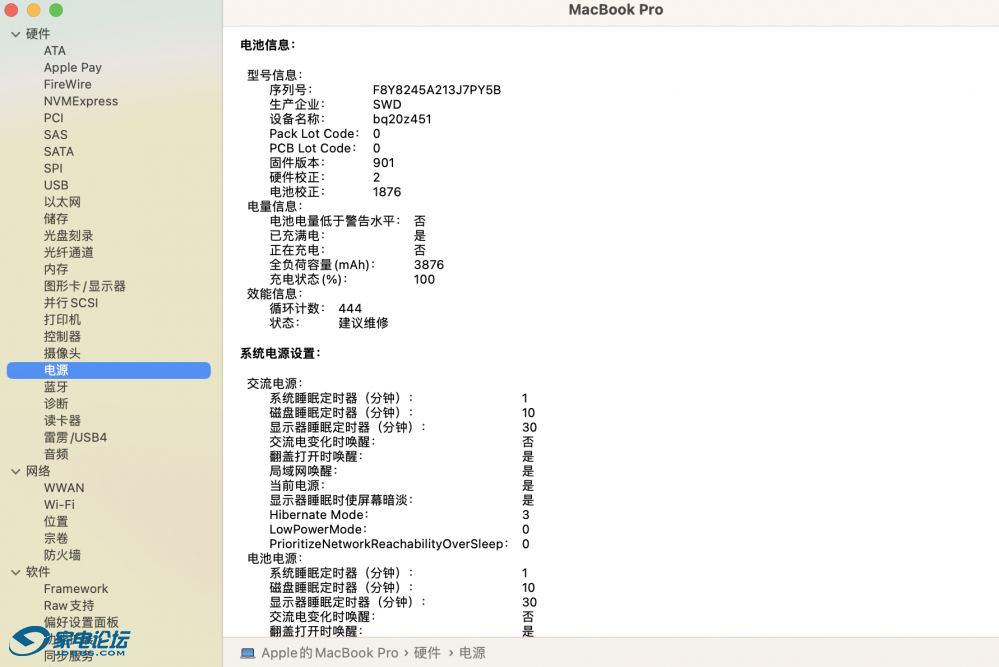Viewport: 999px width, 667px height.
Task: Click the battery calibration value 1876
Action: [387, 192]
